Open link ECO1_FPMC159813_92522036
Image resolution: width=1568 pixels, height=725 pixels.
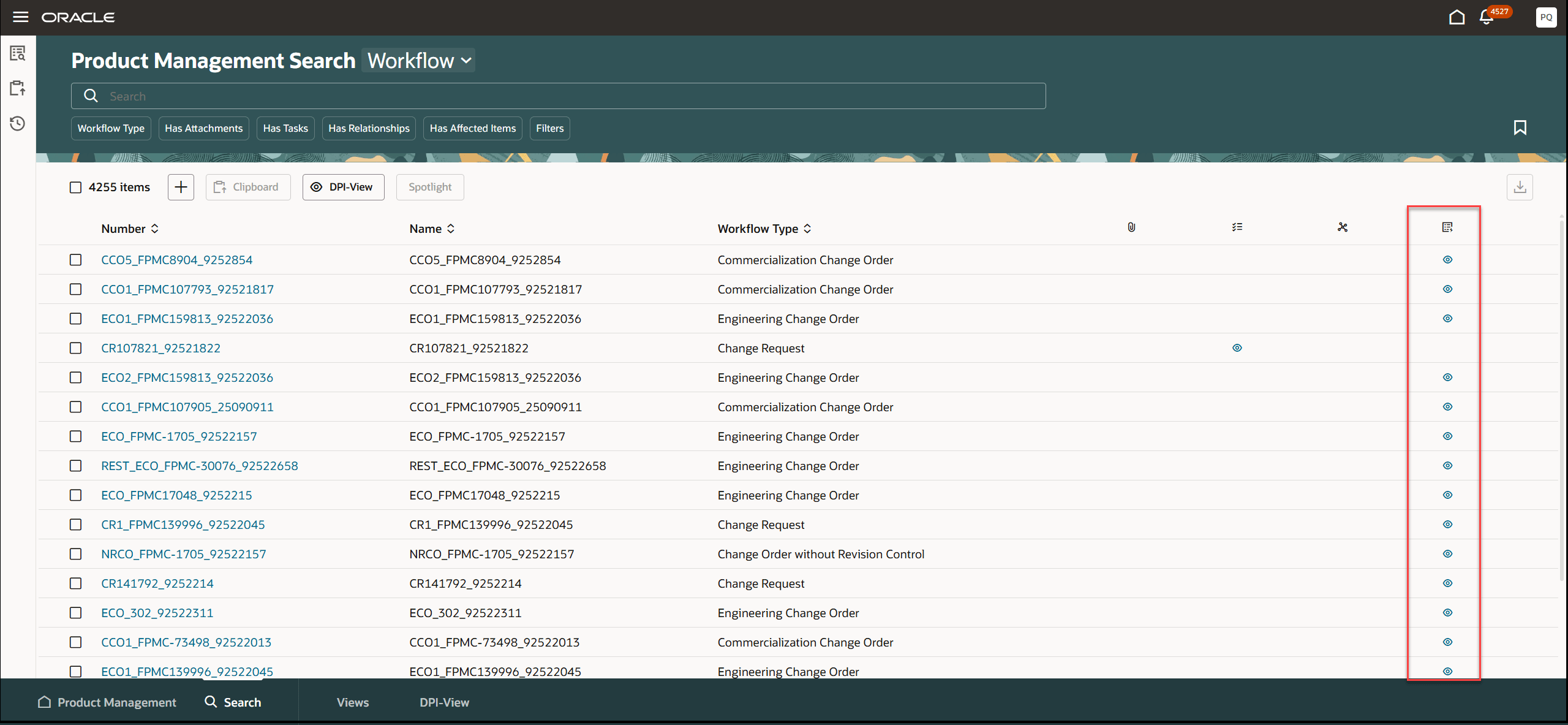click(187, 318)
